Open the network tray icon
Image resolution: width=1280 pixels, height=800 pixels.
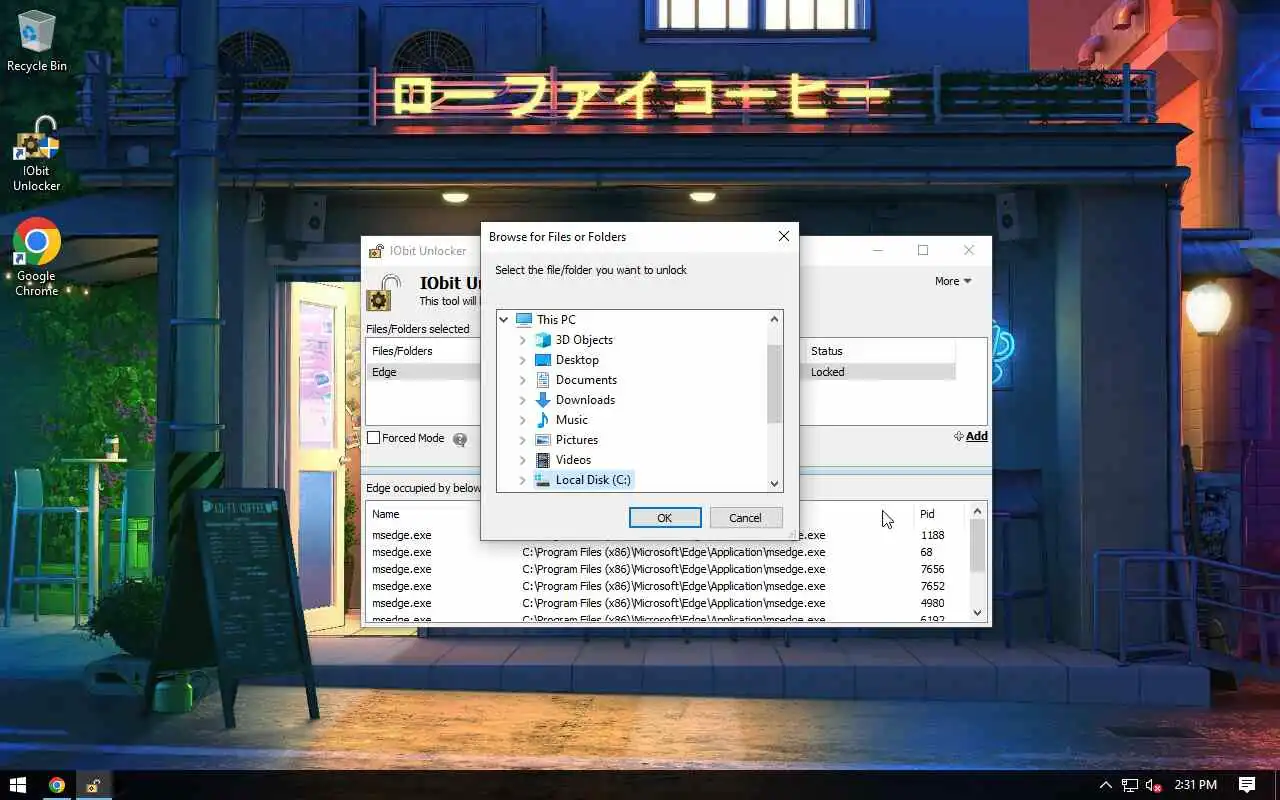tap(1130, 785)
